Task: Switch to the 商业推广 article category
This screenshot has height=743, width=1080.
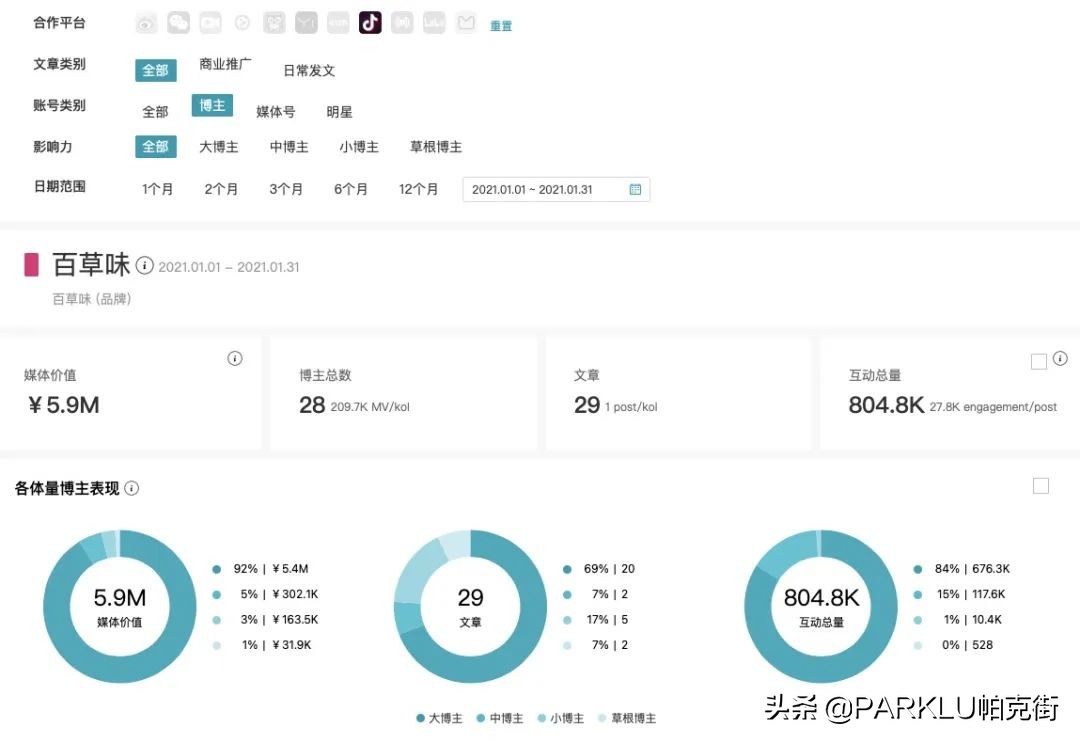Action: (224, 64)
